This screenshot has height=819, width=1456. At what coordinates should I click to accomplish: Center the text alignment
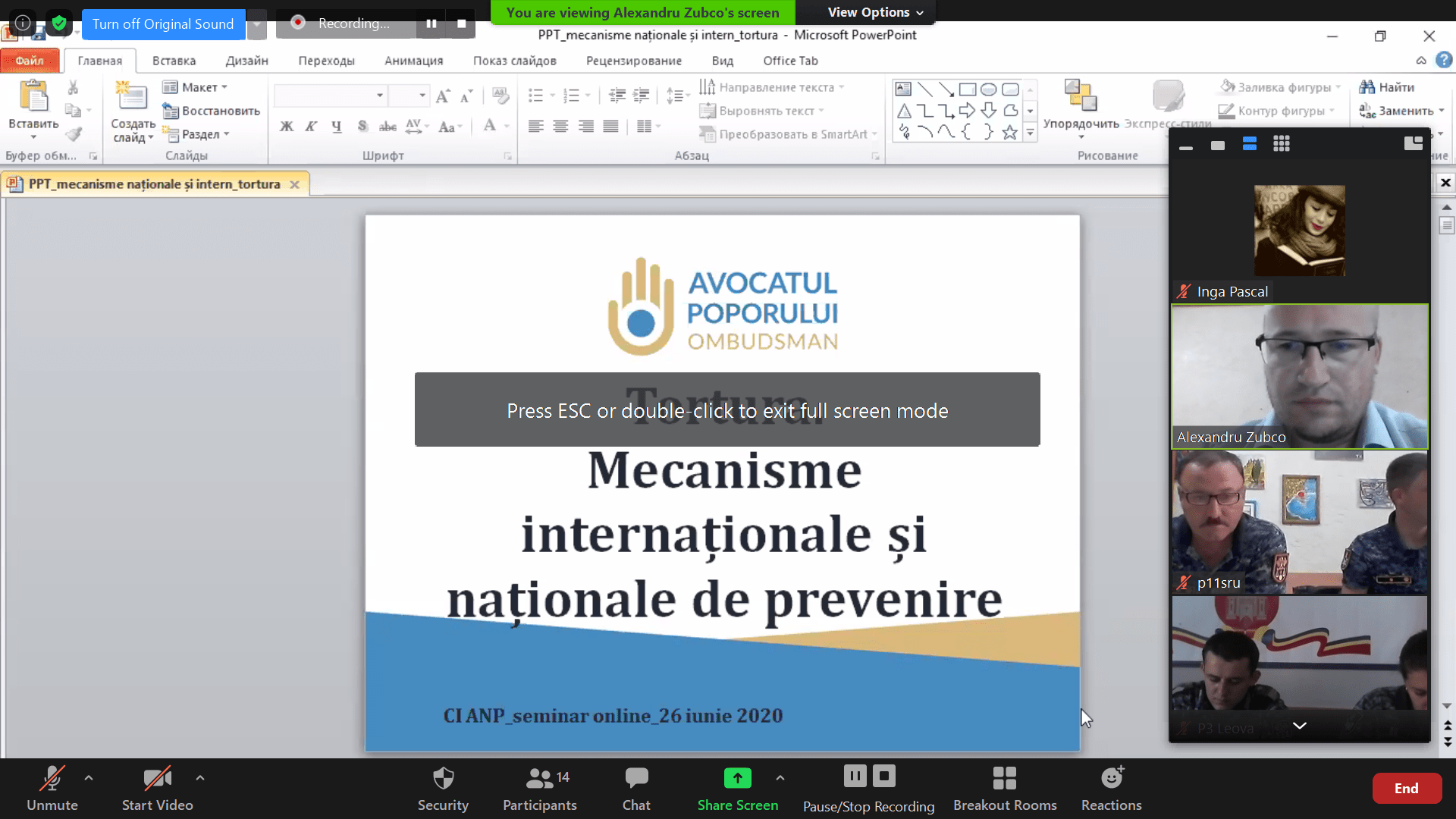click(x=561, y=126)
